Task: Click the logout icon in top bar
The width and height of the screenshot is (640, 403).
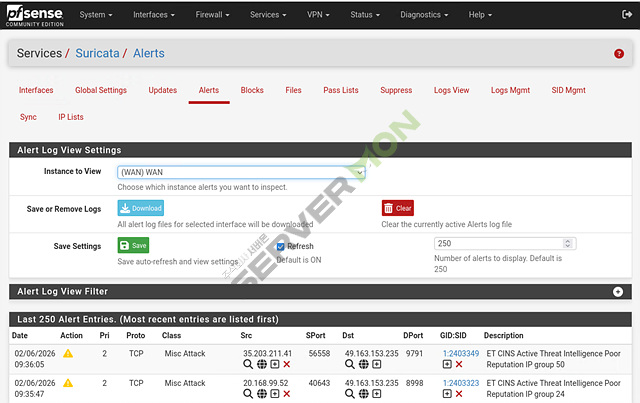Action: coord(627,15)
